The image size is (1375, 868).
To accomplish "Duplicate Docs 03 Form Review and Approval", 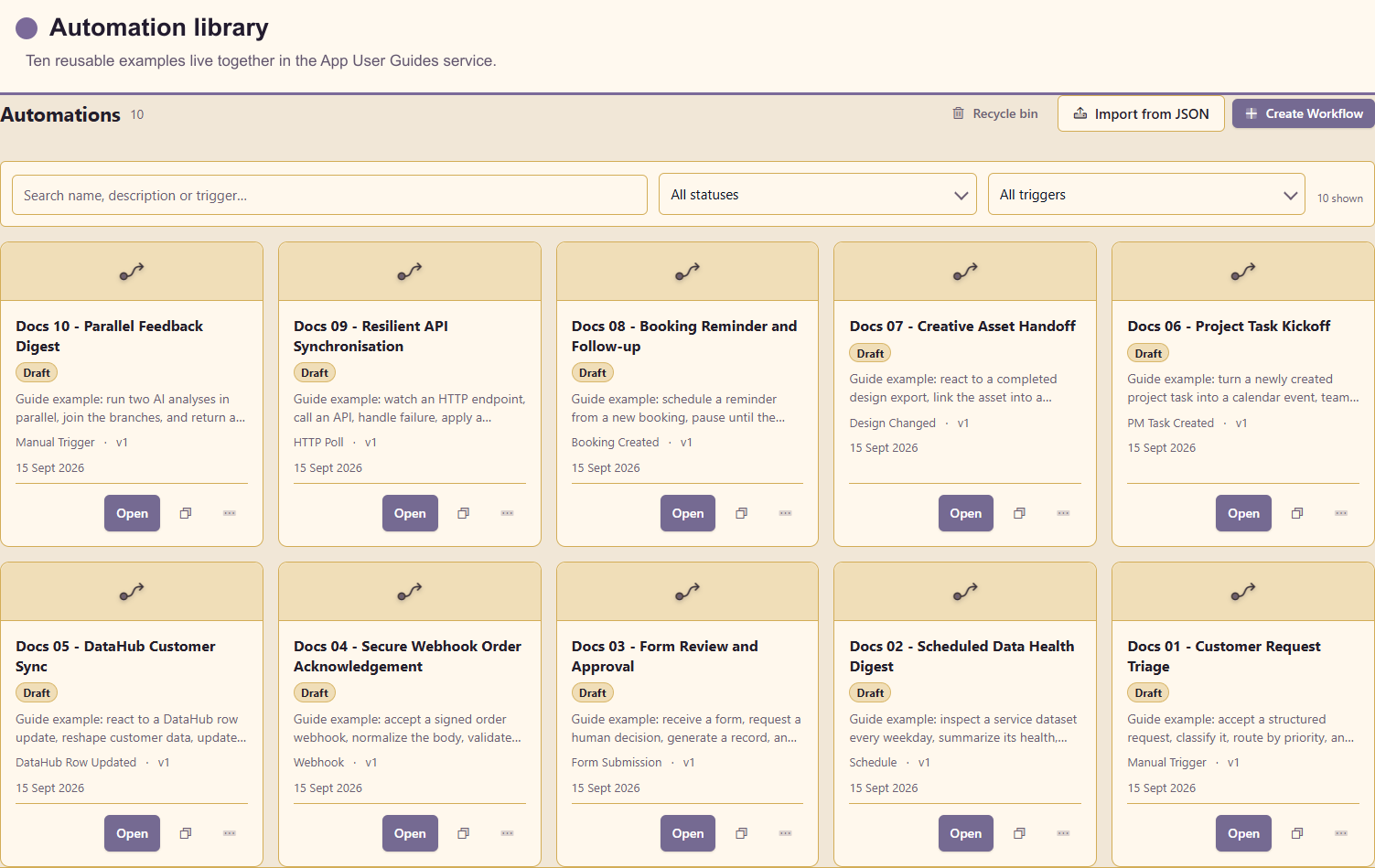I will 742,833.
